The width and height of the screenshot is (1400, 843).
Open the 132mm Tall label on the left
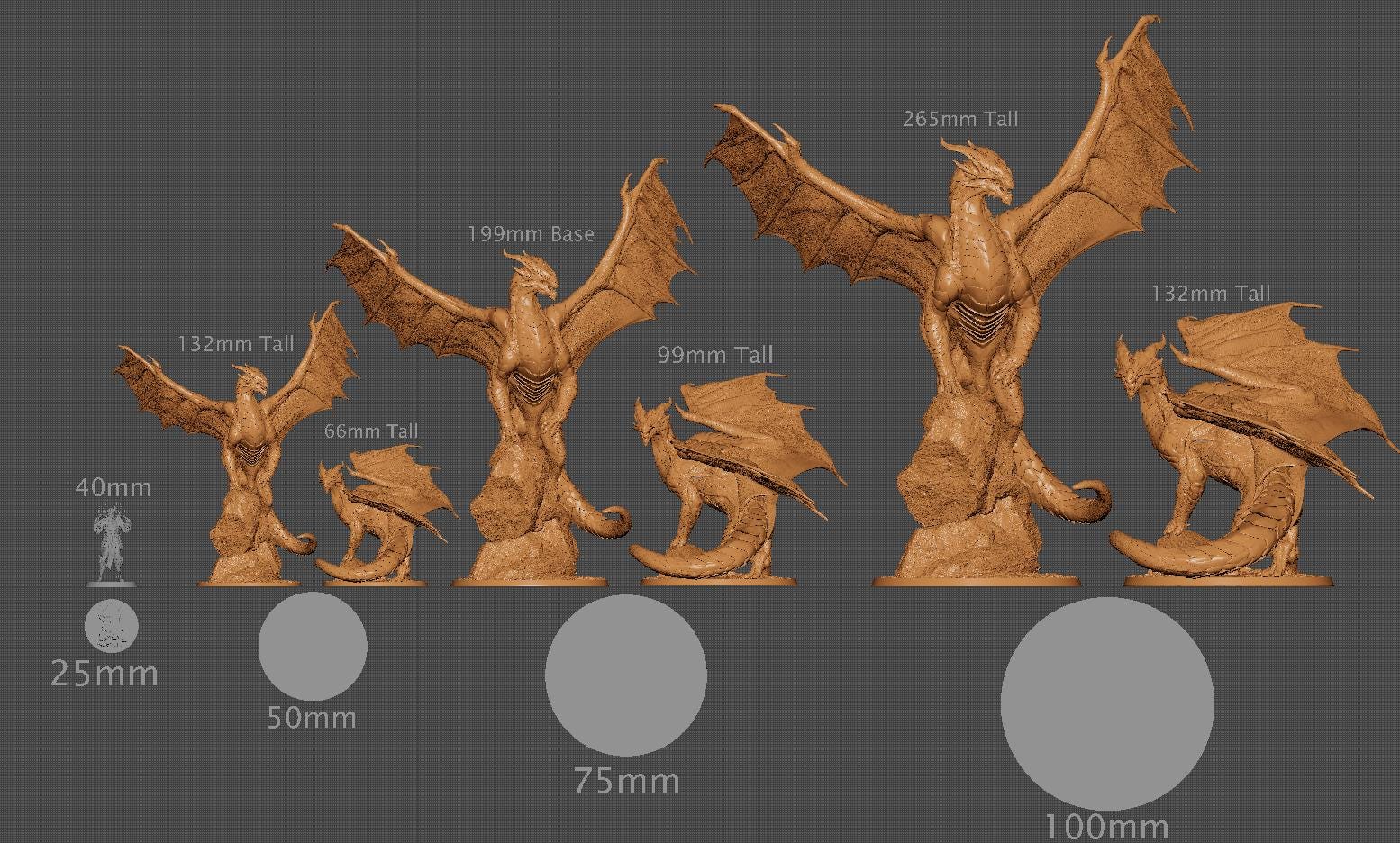point(237,343)
